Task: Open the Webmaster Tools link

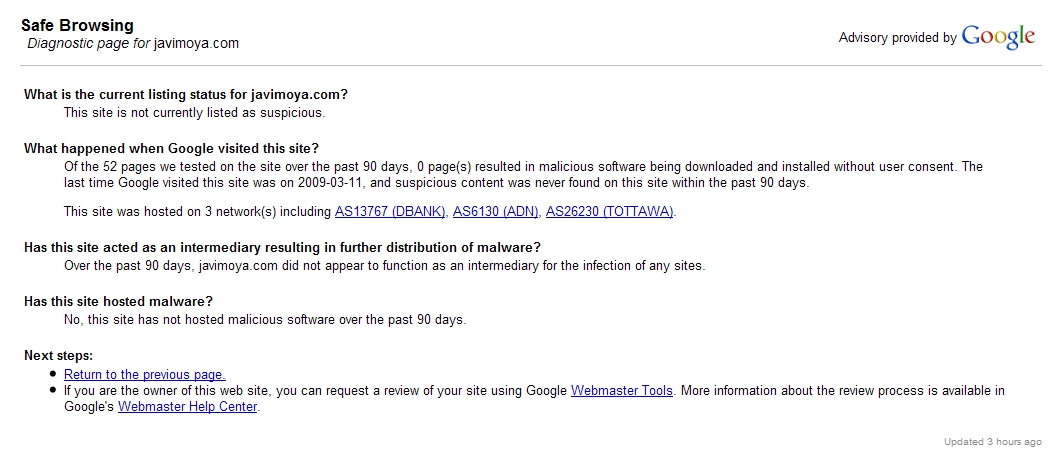Action: click(x=621, y=390)
